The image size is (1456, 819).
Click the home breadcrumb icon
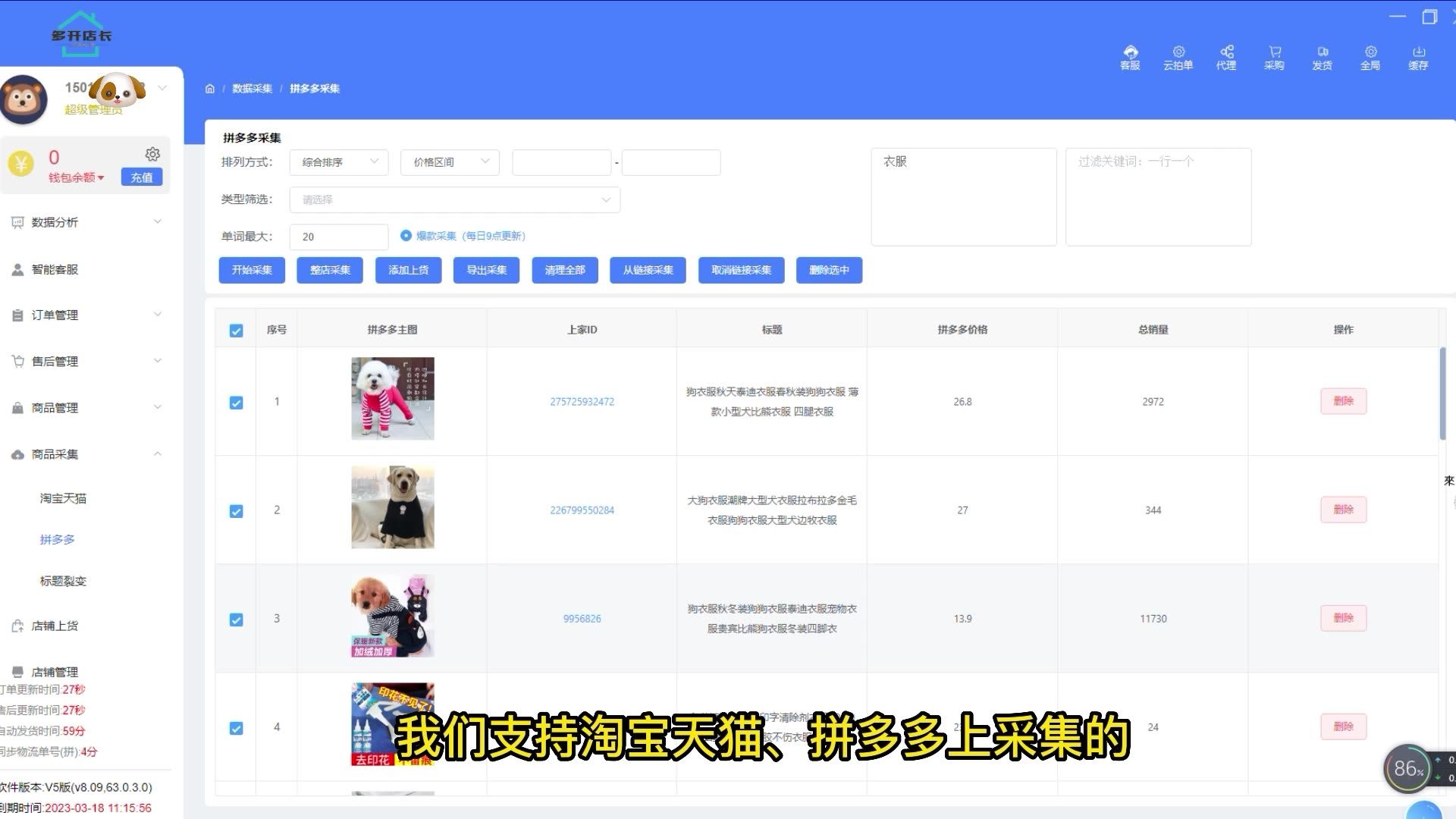[x=210, y=89]
